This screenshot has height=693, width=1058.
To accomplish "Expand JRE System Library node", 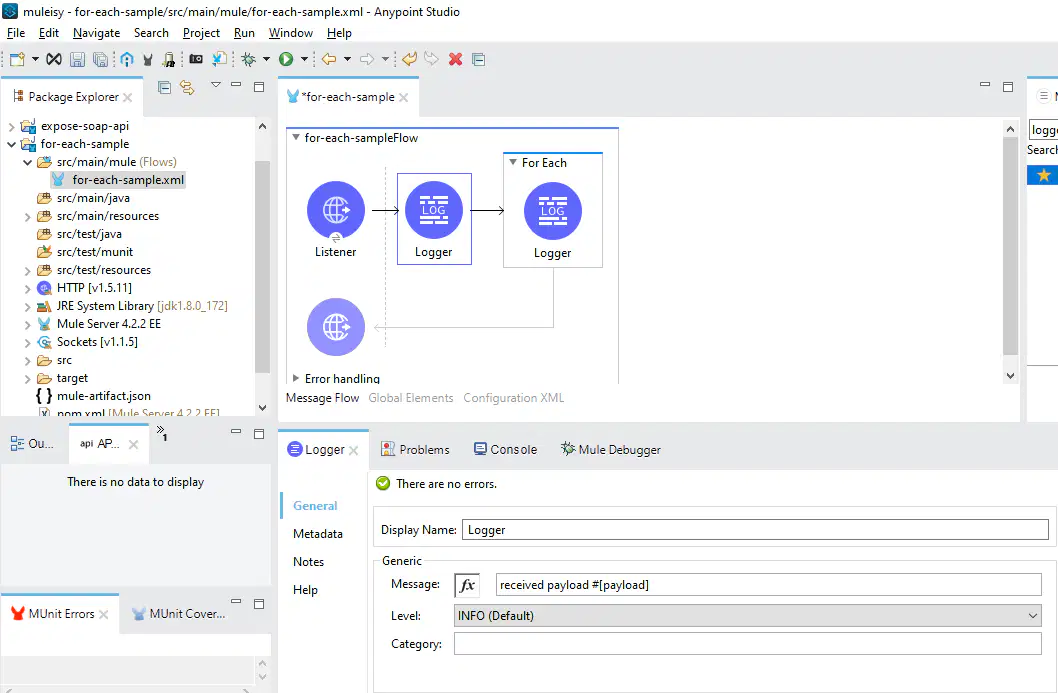I will pyautogui.click(x=28, y=306).
